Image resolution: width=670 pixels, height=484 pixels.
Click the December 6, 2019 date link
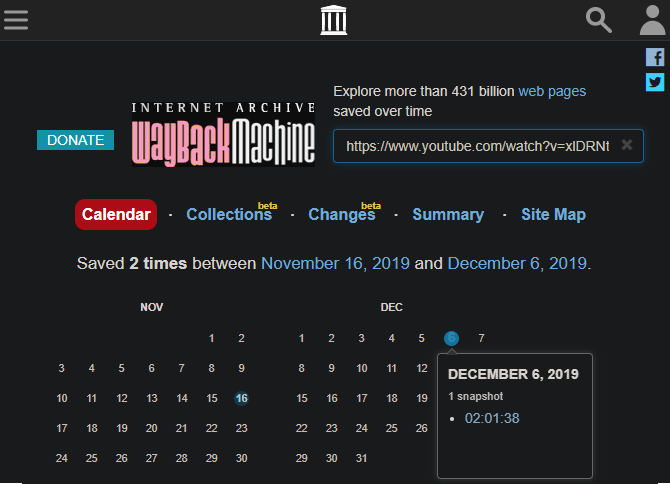tap(516, 264)
